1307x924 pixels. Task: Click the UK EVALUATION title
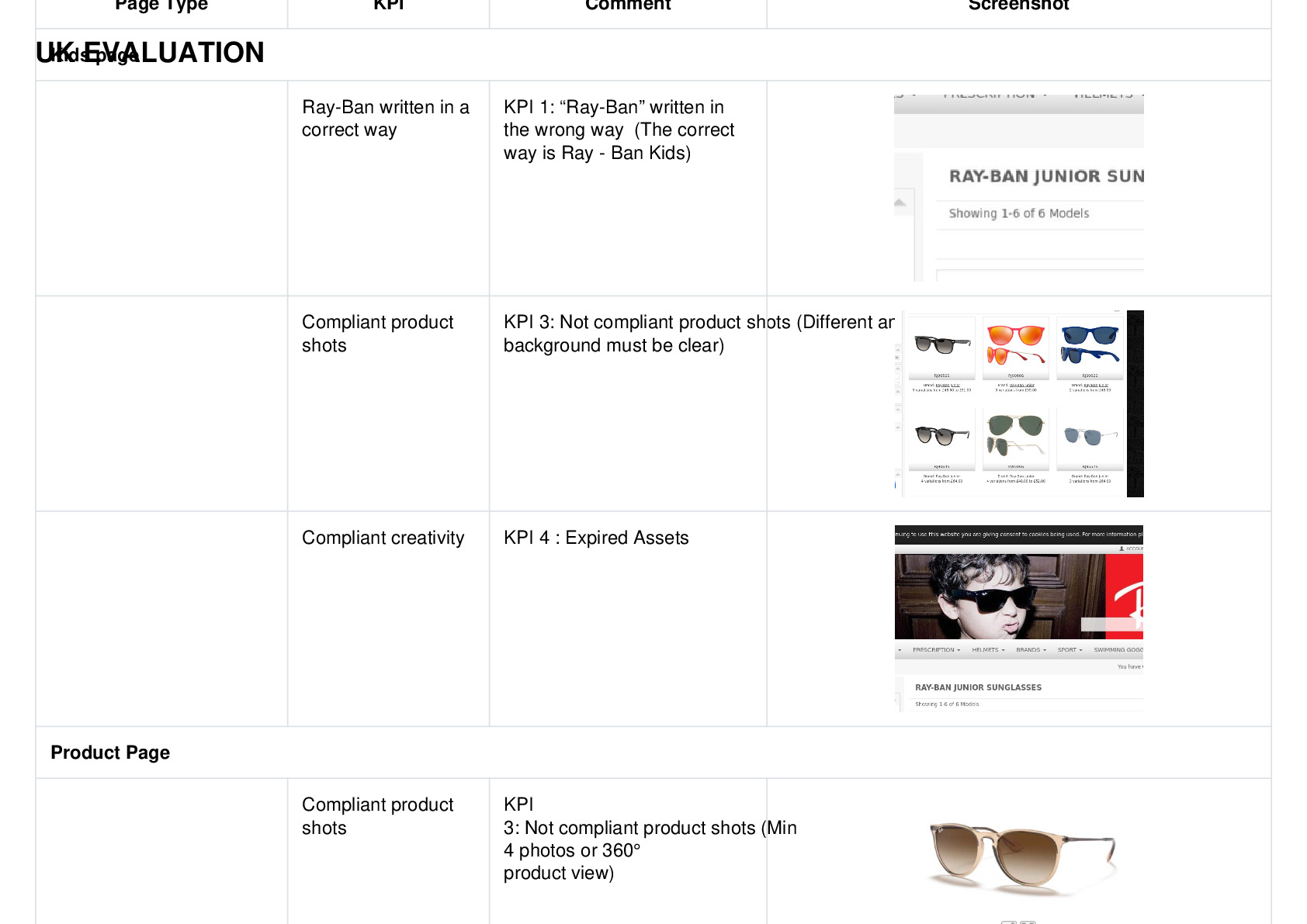coord(150,53)
